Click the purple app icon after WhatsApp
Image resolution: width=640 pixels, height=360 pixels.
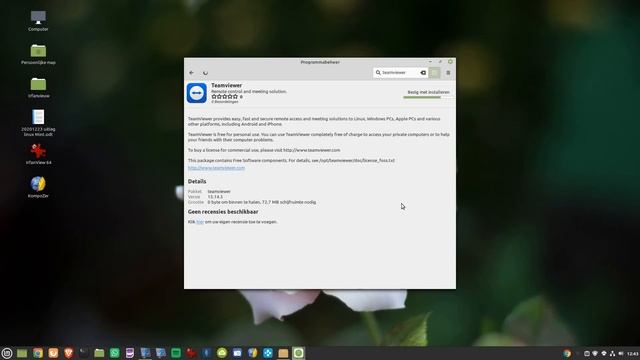point(130,353)
